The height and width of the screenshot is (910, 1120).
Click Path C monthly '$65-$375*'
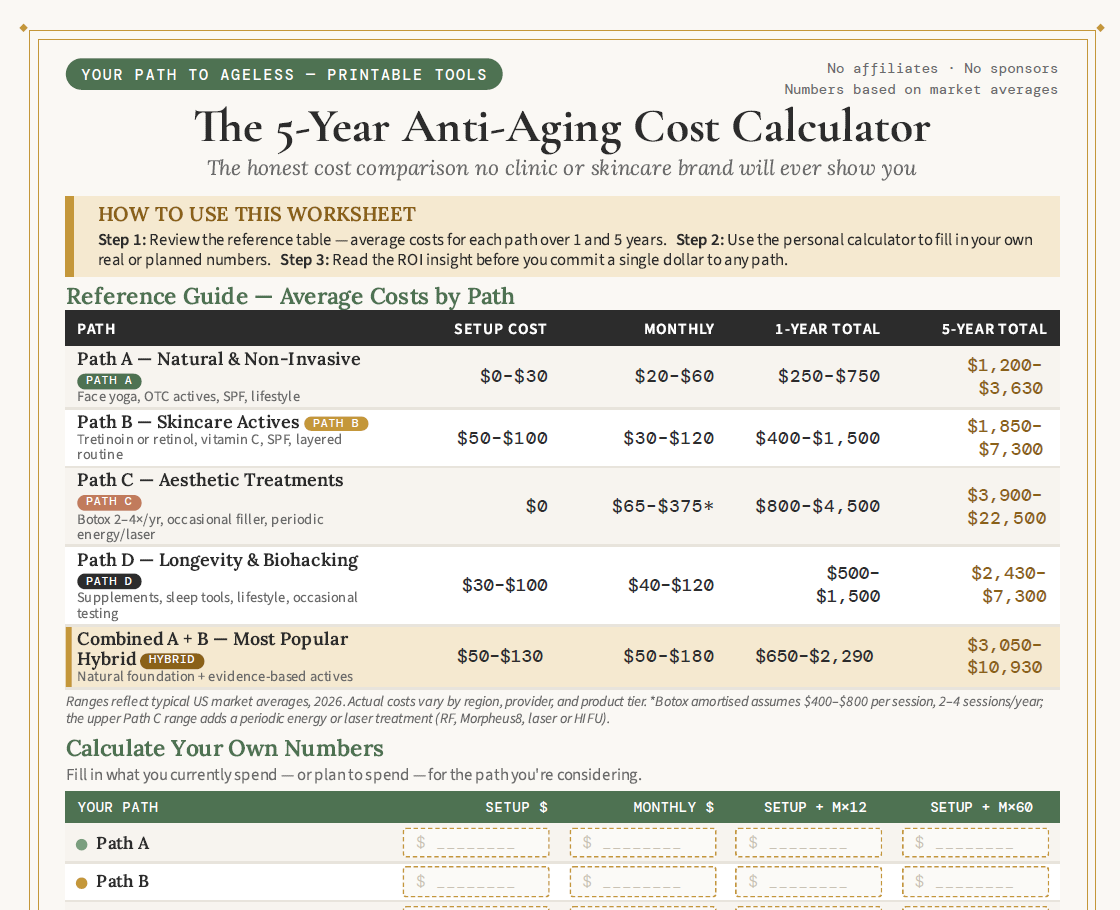[x=663, y=506]
